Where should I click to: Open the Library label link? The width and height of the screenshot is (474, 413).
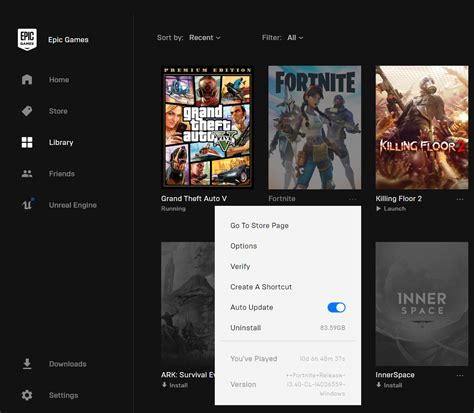coord(61,142)
